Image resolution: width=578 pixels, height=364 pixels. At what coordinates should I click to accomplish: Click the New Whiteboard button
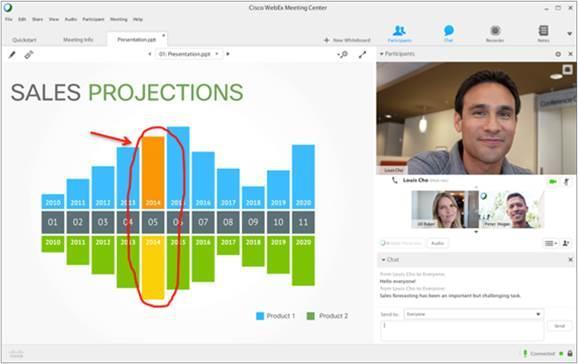[x=347, y=40]
